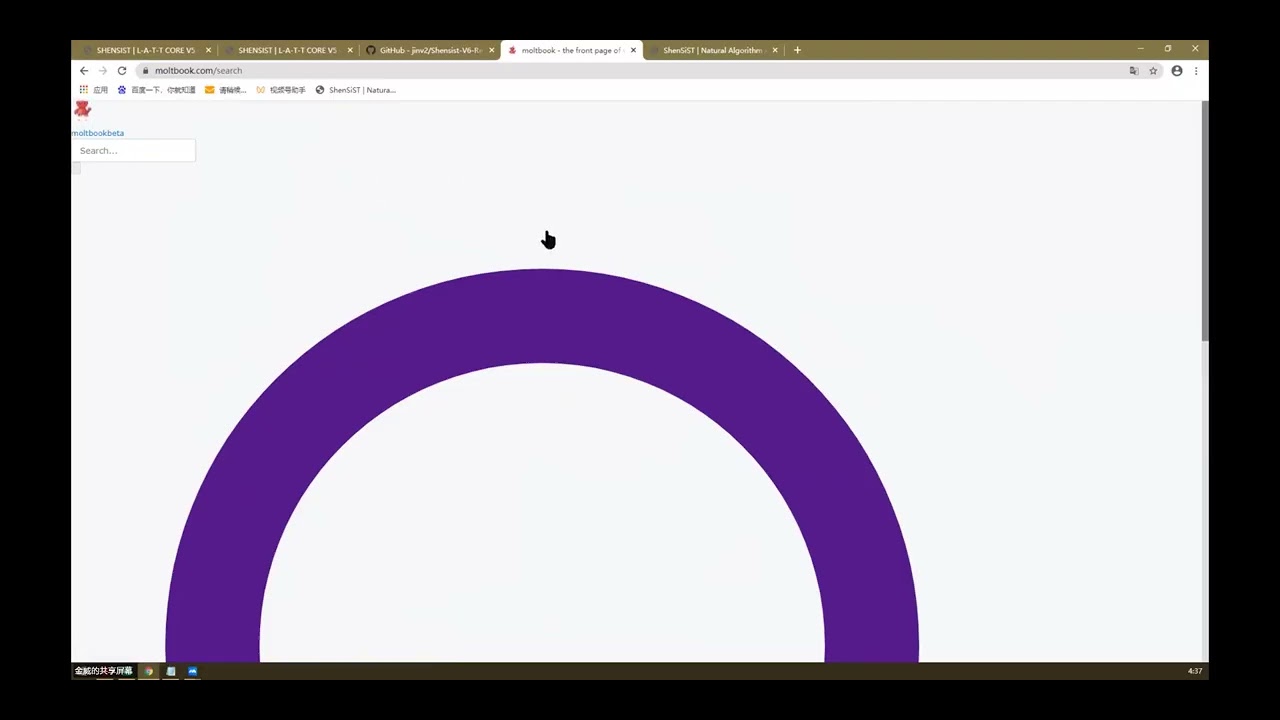The image size is (1280, 720).
Task: Open the 应用 apps bookmark
Action: click(x=94, y=90)
